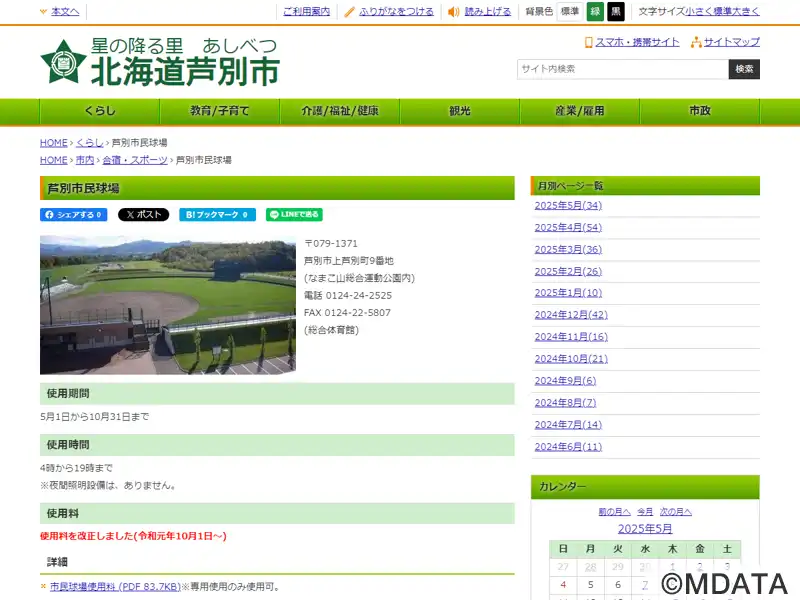Viewport: 800px width, 600px height.
Task: Open ご利用案内 usage guide link
Action: pyautogui.click(x=307, y=11)
